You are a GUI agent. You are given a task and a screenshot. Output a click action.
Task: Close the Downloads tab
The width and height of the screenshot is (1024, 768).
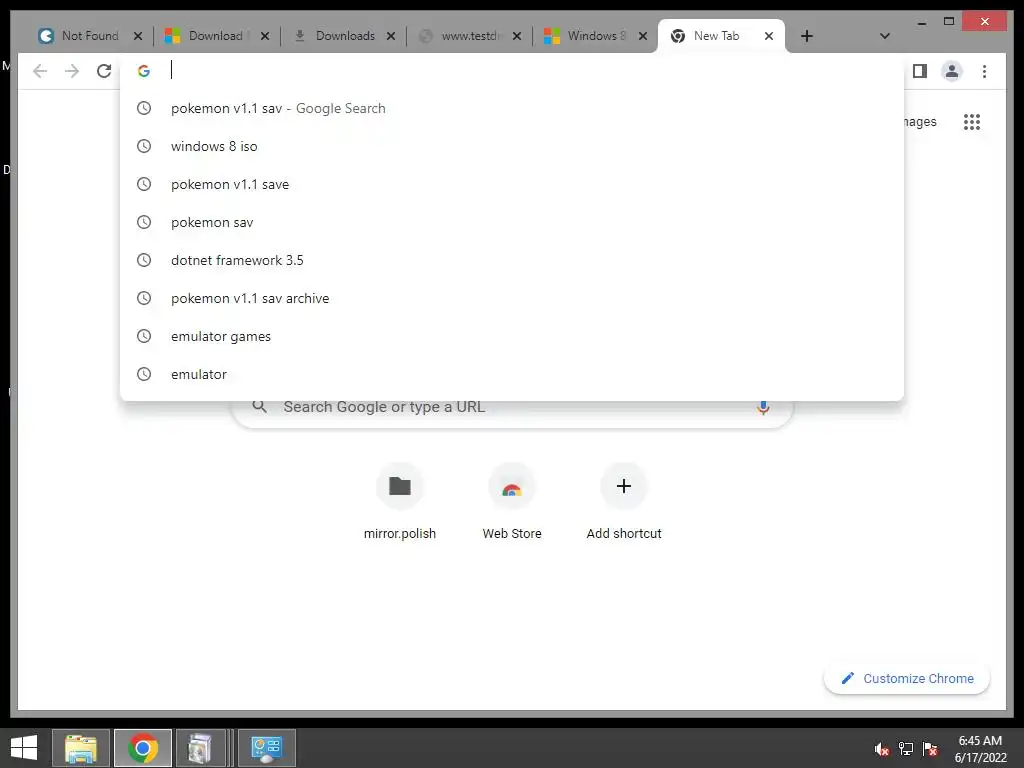391,36
